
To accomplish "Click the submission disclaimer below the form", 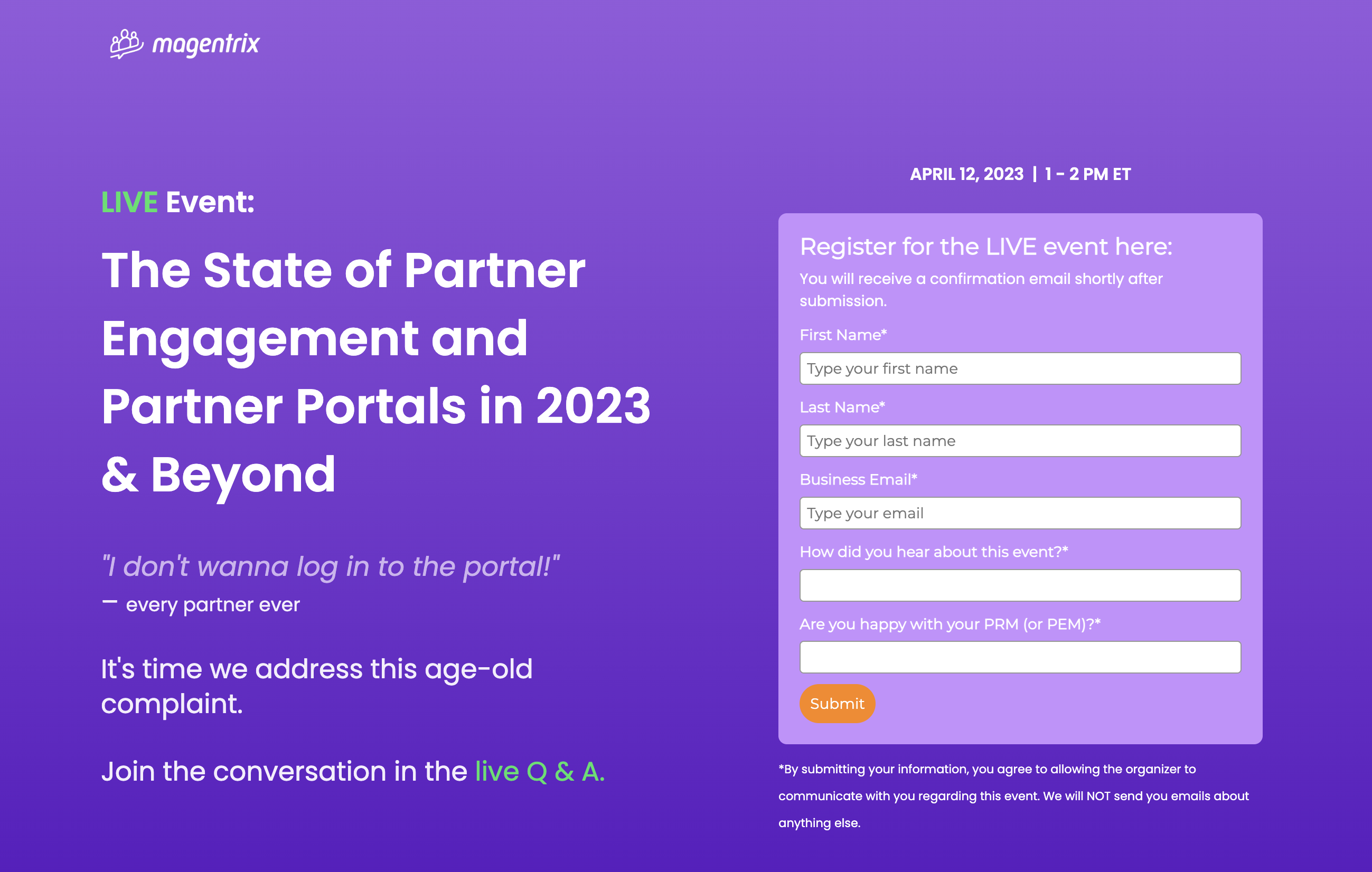I will (x=1013, y=795).
